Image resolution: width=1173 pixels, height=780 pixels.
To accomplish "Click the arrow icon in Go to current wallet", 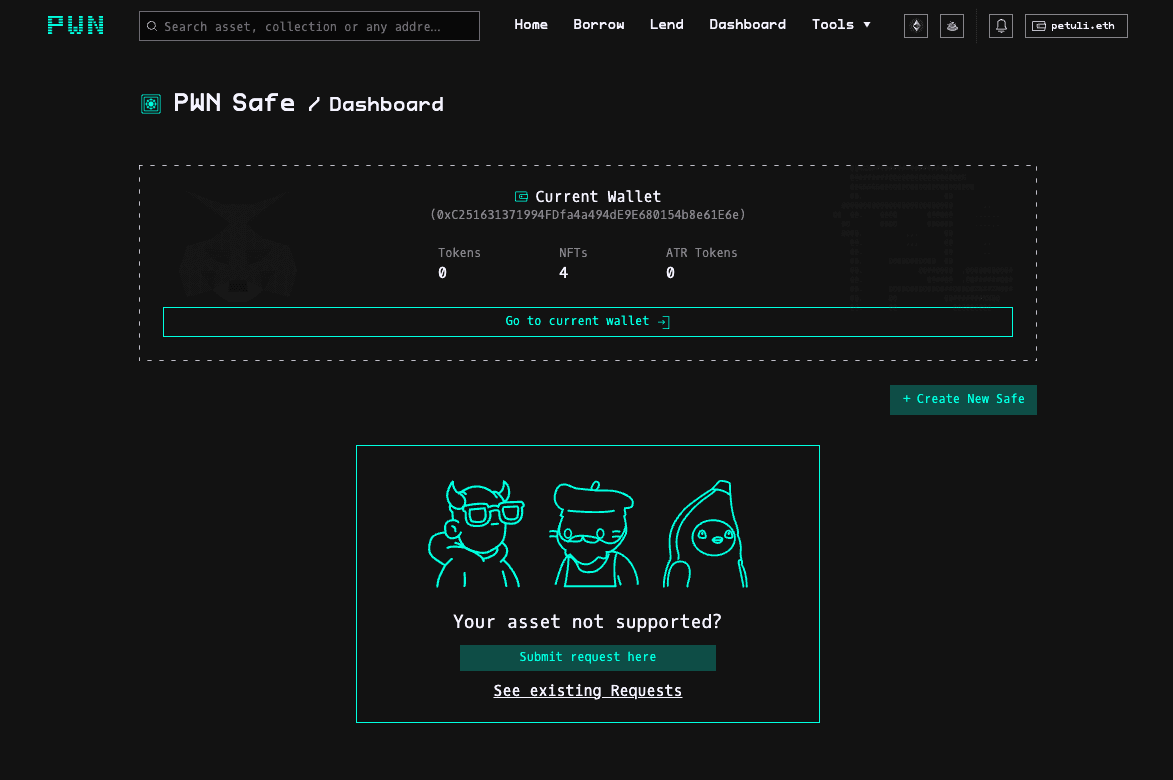I will [664, 322].
